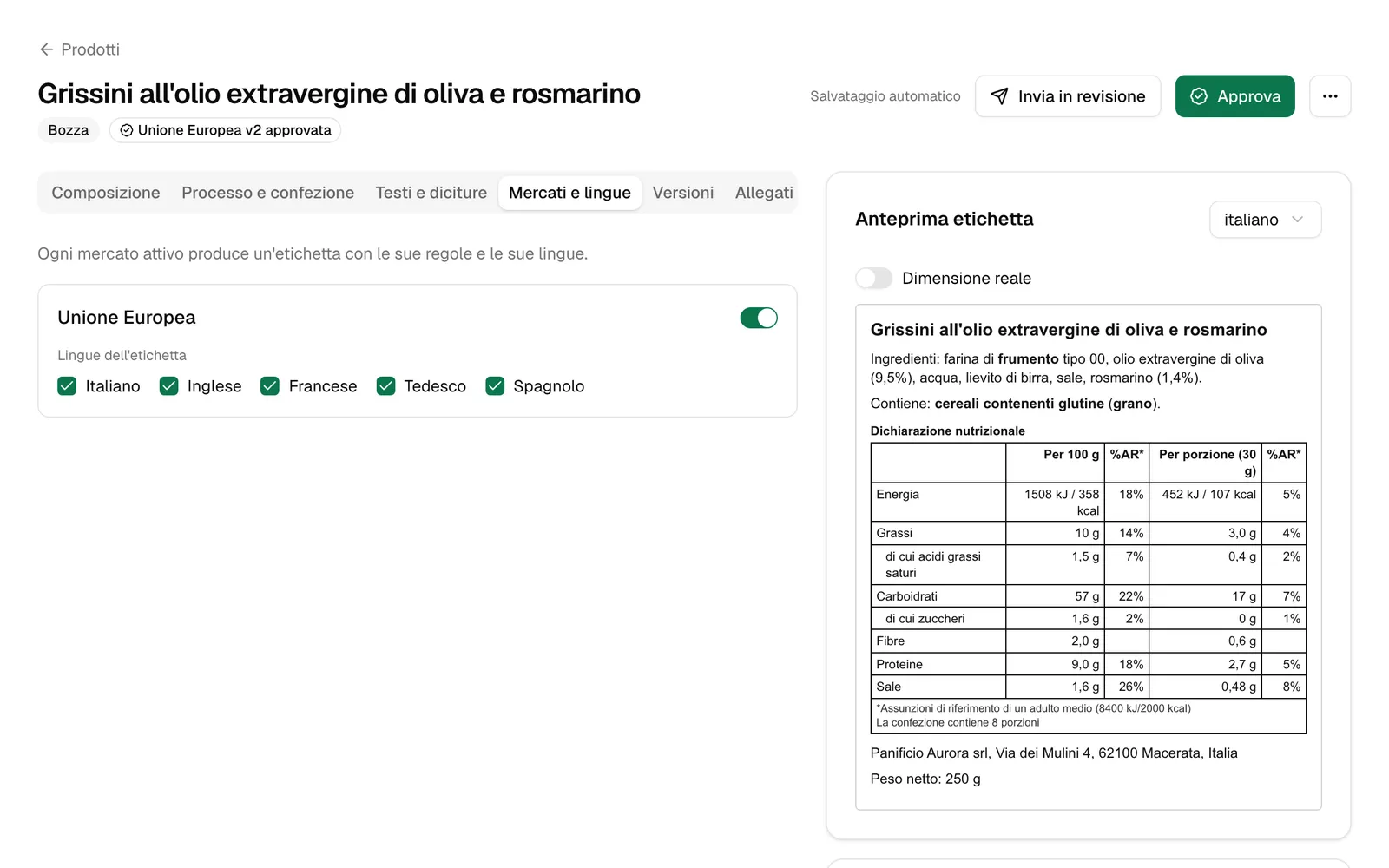Click the Prodotti breadcrumb link
This screenshot has height=868, width=1389.
[90, 49]
